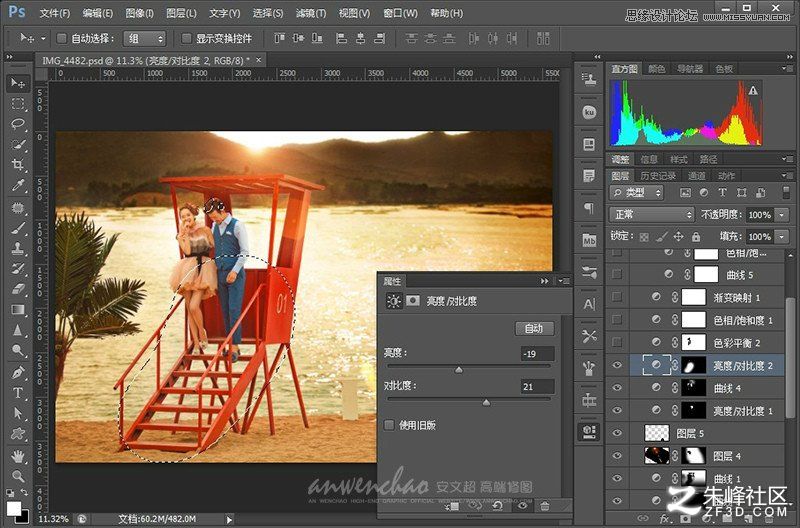Click the 自动 button in Properties
Screen dimensions: 800x528
coord(534,329)
